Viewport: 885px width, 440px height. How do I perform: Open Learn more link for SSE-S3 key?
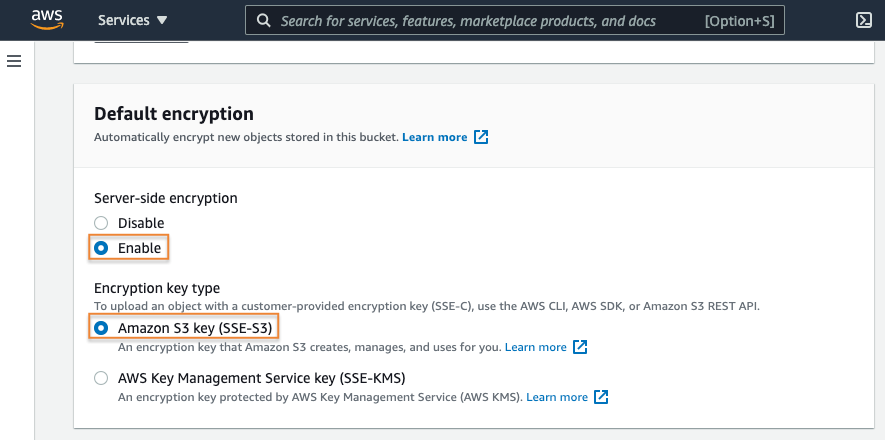(x=536, y=347)
